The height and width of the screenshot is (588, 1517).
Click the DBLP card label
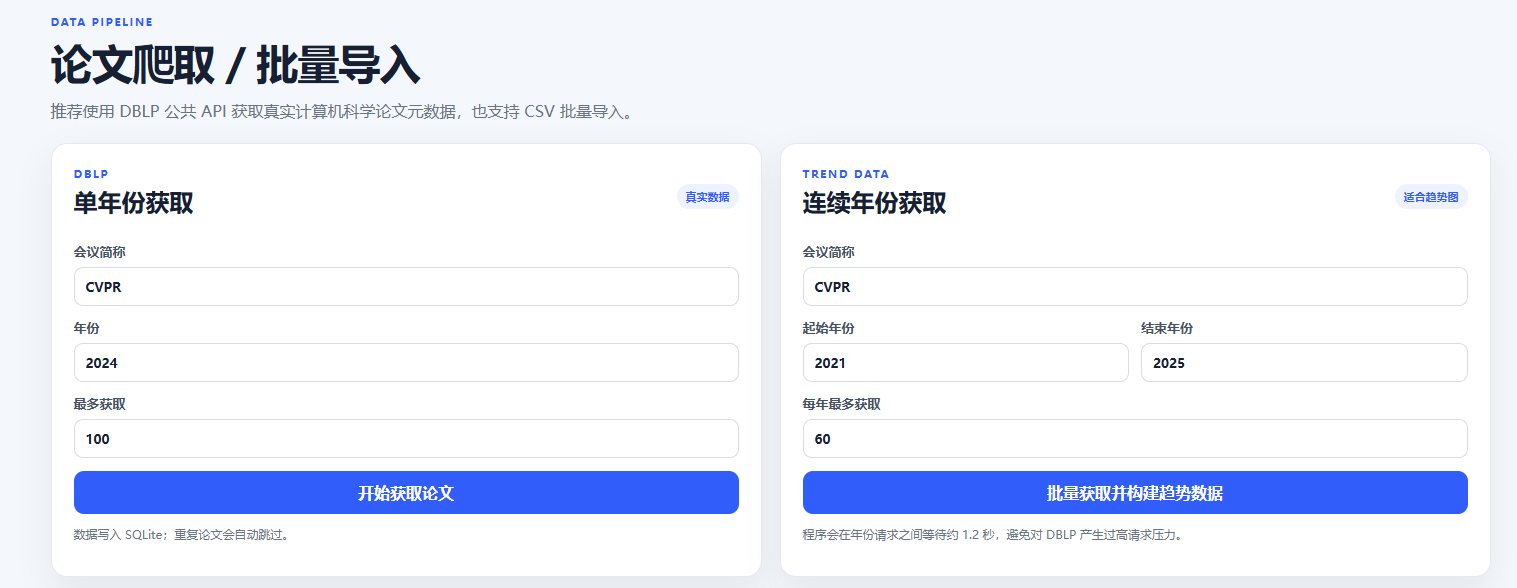coord(91,174)
